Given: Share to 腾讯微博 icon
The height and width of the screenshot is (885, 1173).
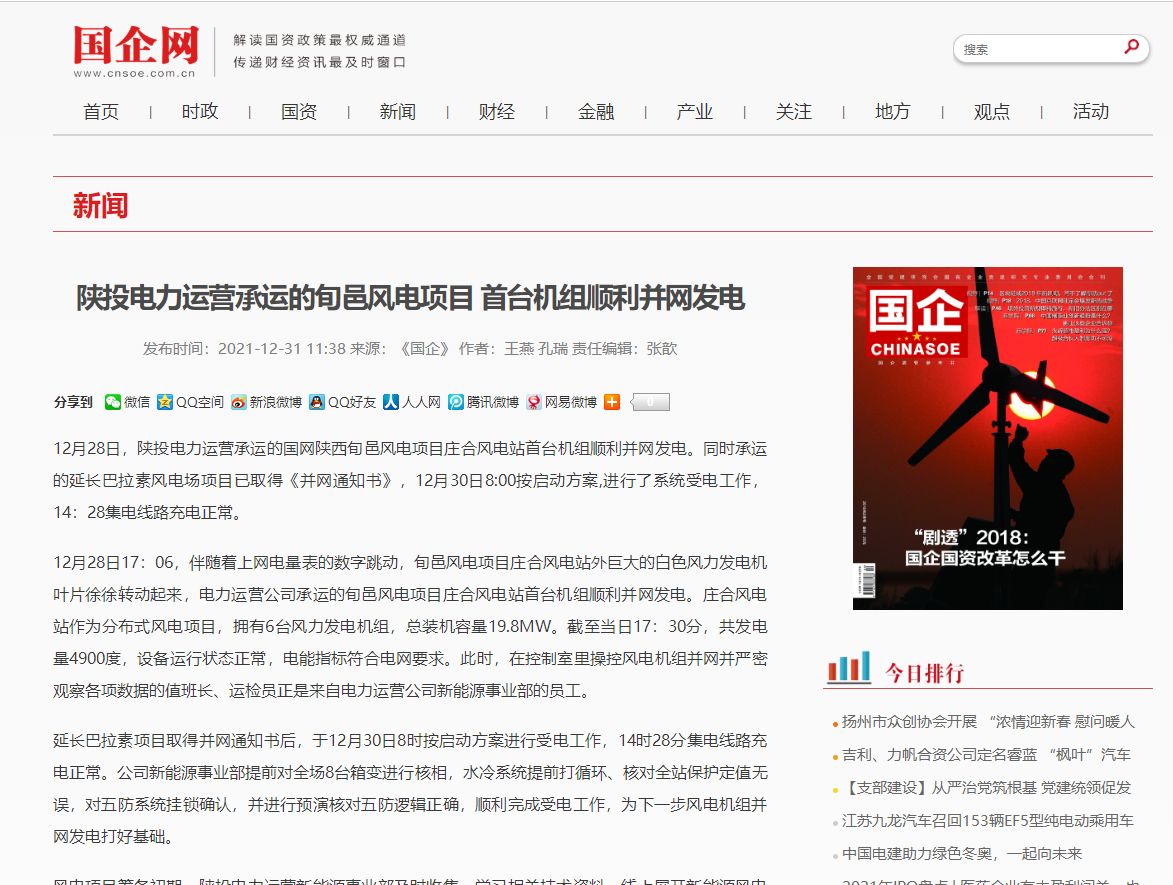Looking at the screenshot, I should coord(456,402).
